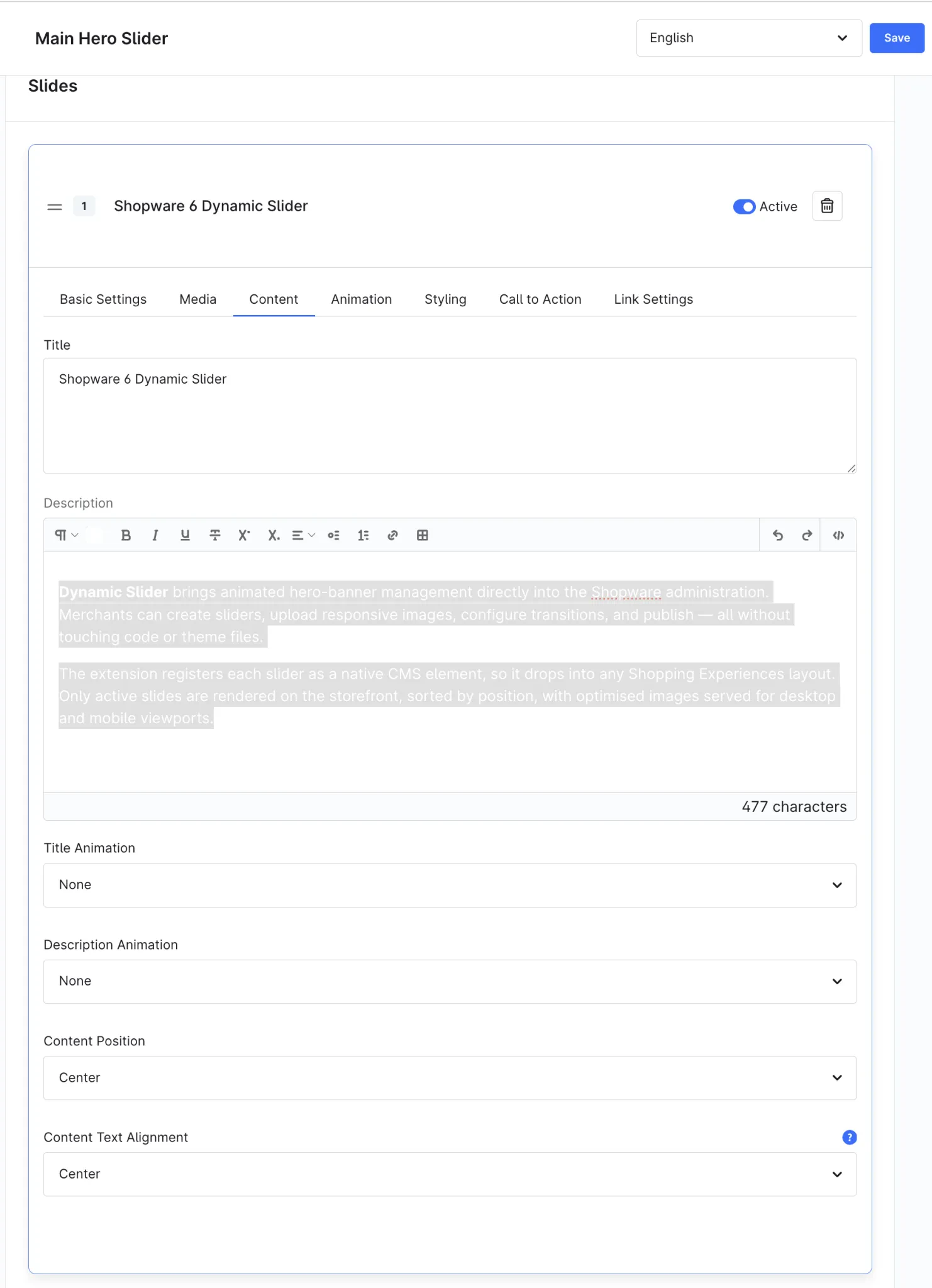Screen dimensions: 932x1288
Task: Switch to the Basic Settings tab
Action: pos(103,299)
